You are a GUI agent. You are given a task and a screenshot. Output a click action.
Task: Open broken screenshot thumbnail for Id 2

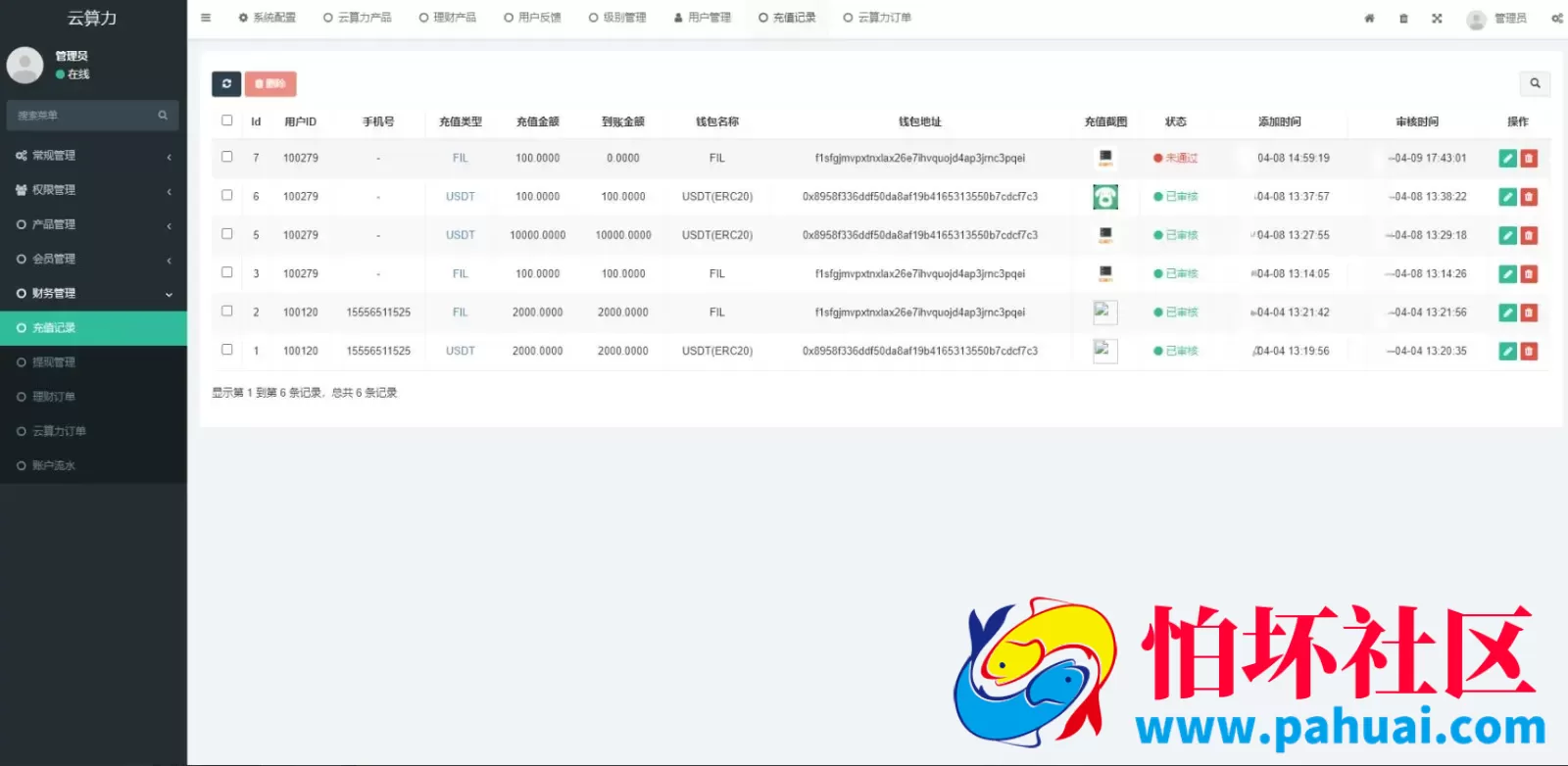point(1105,312)
